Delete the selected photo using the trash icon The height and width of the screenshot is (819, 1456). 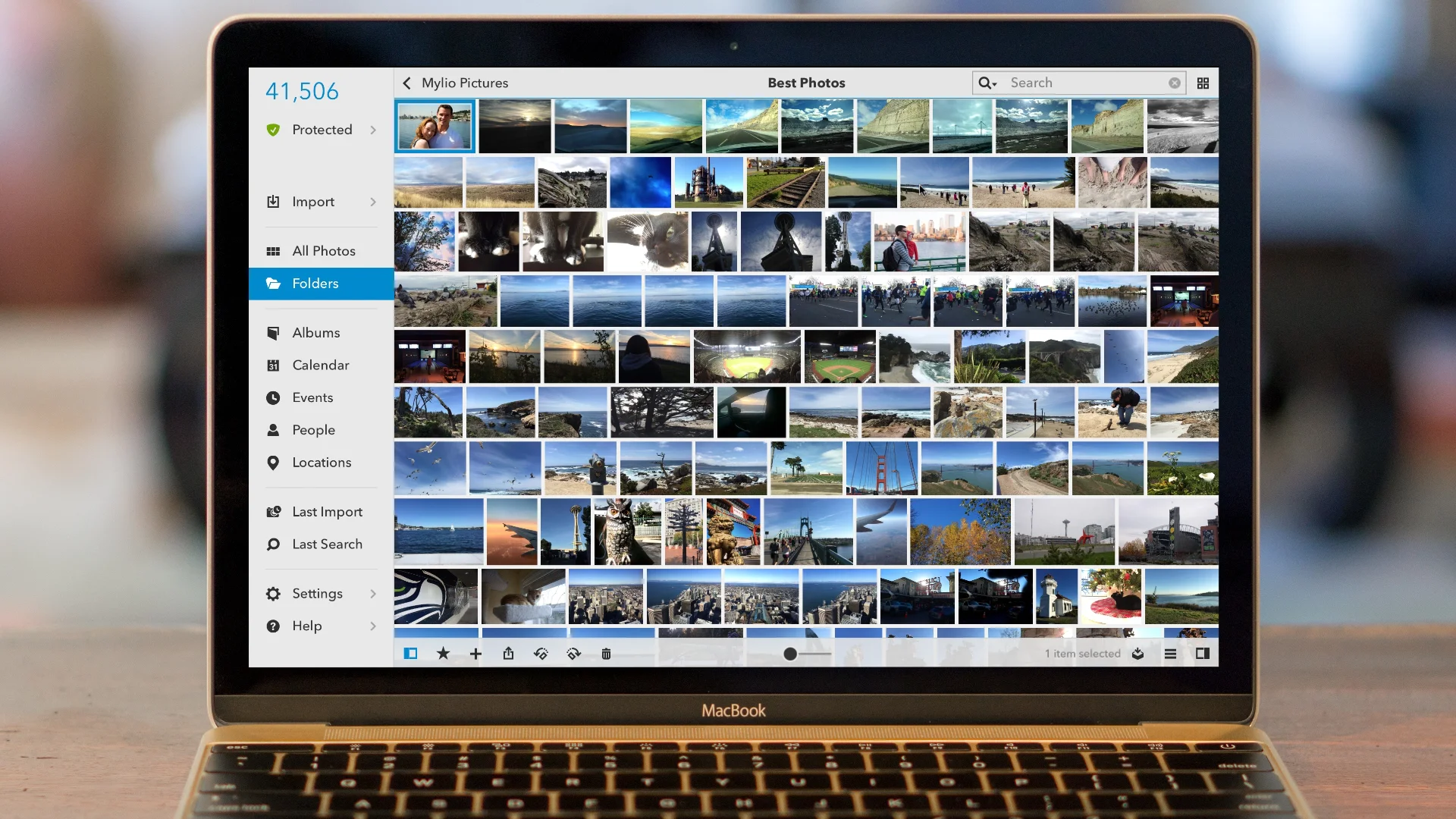pyautogui.click(x=606, y=653)
